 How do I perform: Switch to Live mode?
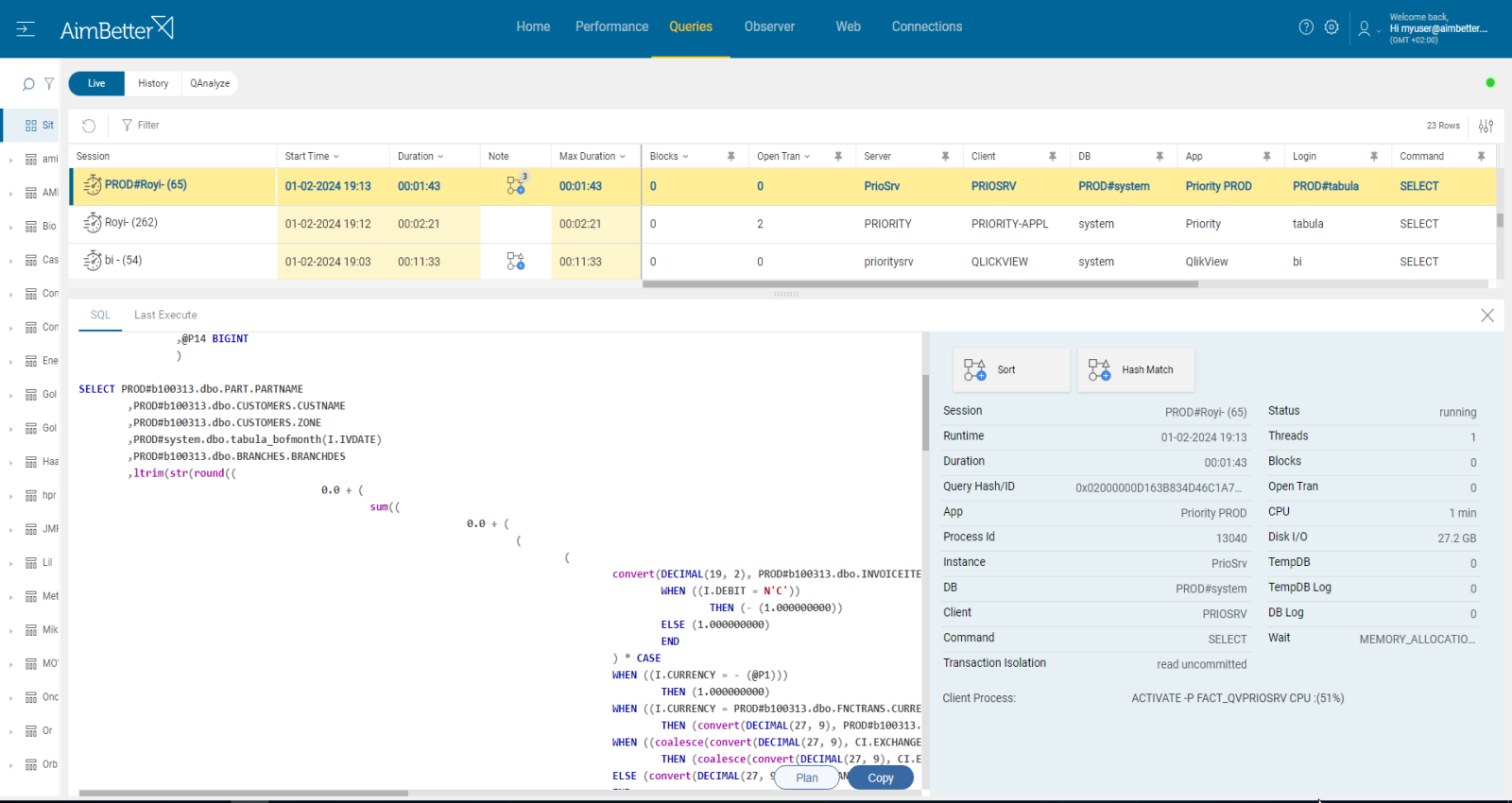[x=96, y=84]
